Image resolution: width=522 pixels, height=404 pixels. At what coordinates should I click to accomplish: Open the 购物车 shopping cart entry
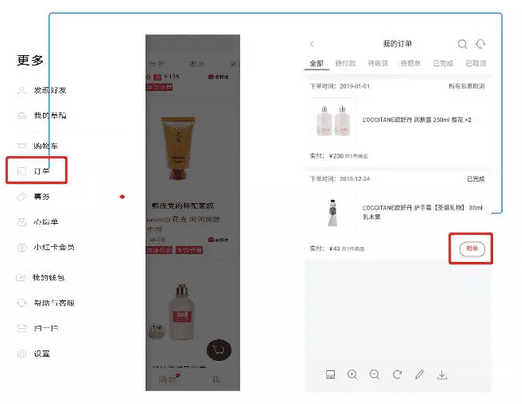click(37, 146)
